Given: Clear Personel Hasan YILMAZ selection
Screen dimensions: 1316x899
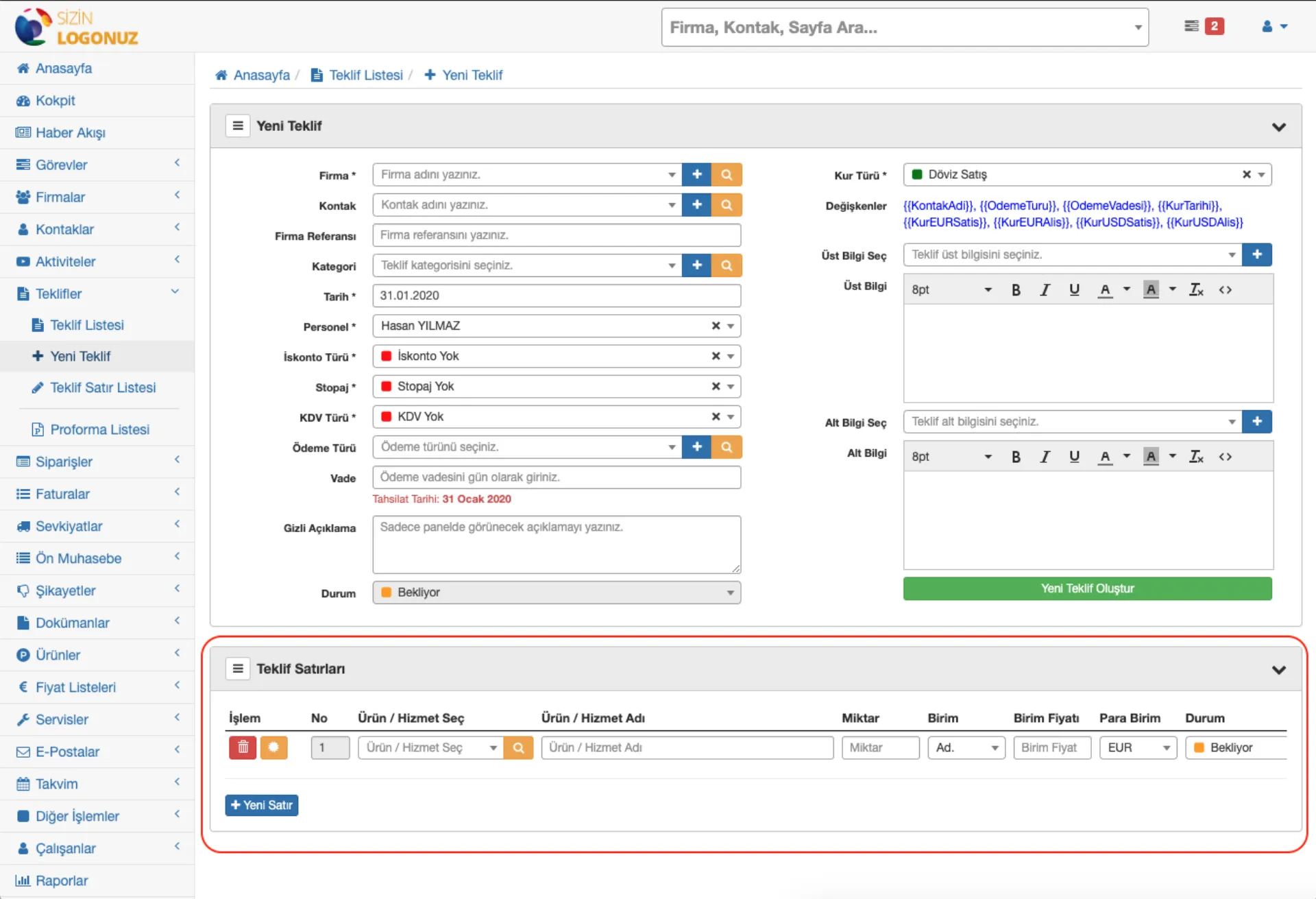Looking at the screenshot, I should (716, 326).
